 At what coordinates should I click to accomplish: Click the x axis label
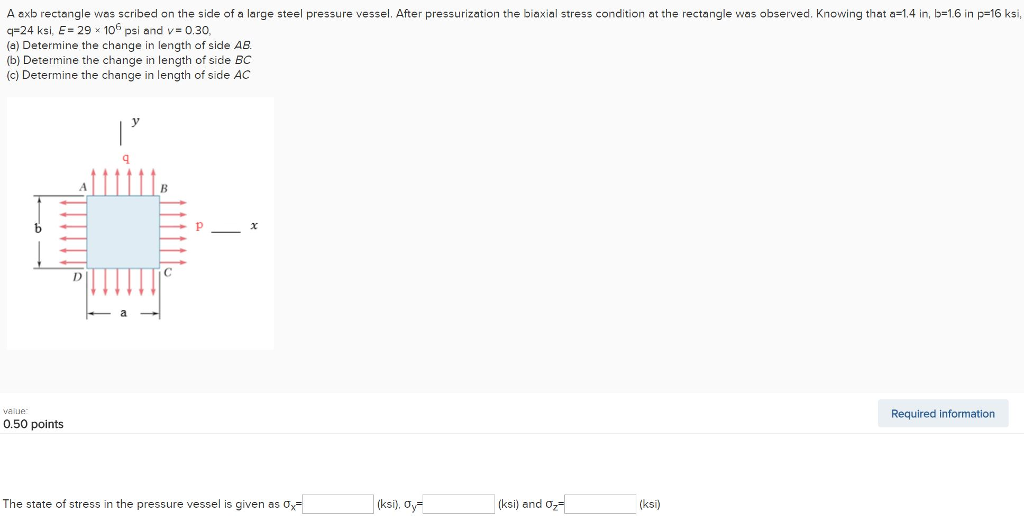pyautogui.click(x=254, y=227)
